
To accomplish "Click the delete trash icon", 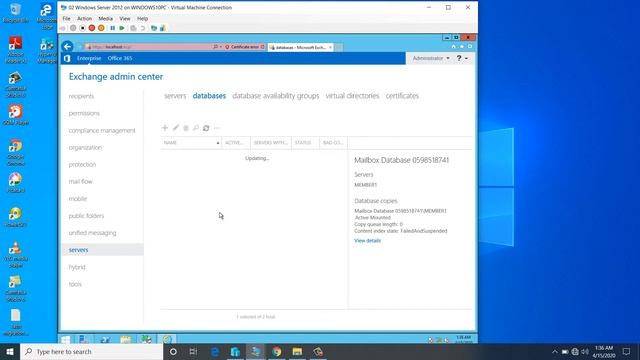I will pyautogui.click(x=186, y=128).
